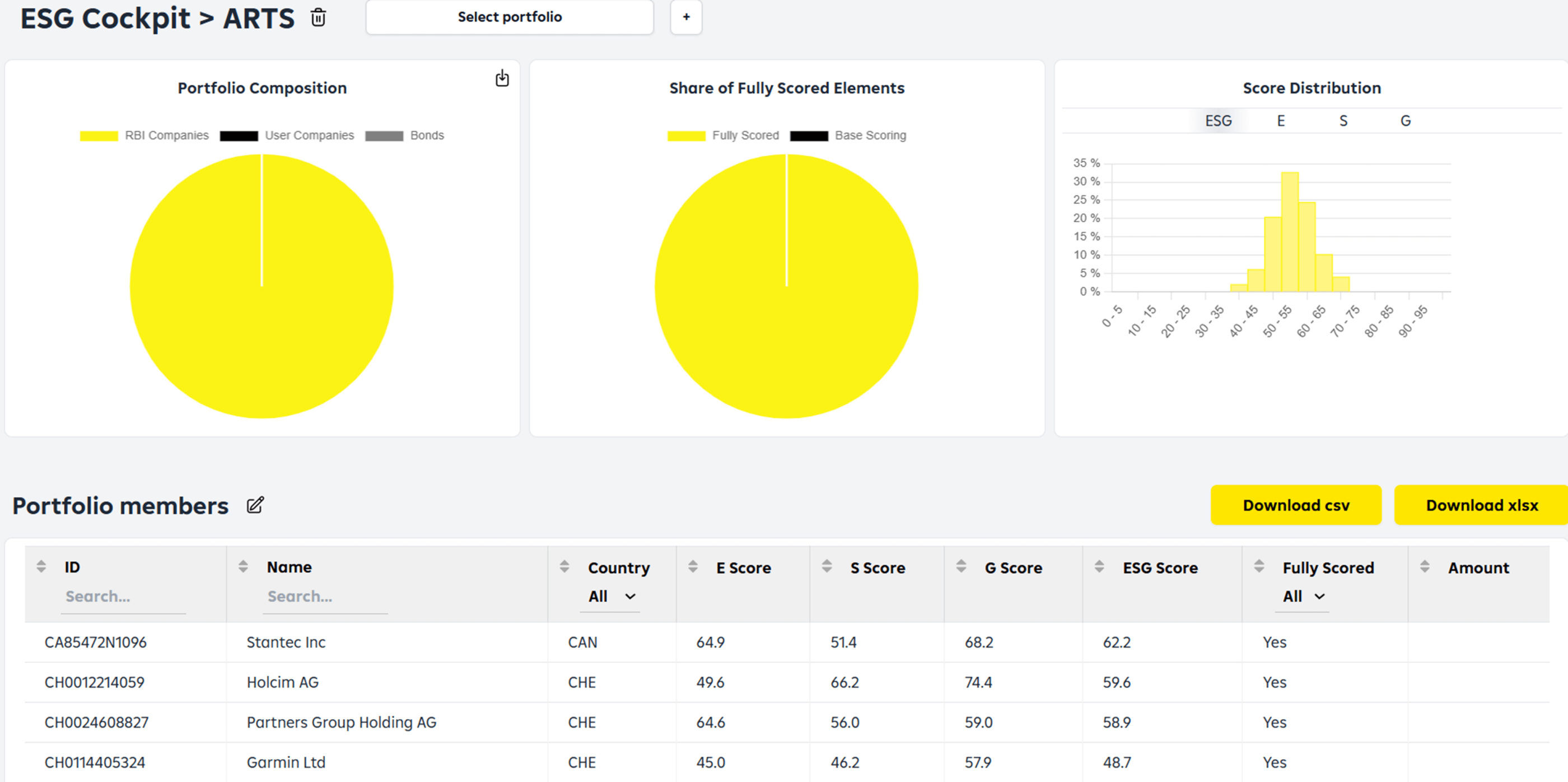Click the Download xlsx button
The width and height of the screenshot is (1568, 782).
pos(1482,505)
